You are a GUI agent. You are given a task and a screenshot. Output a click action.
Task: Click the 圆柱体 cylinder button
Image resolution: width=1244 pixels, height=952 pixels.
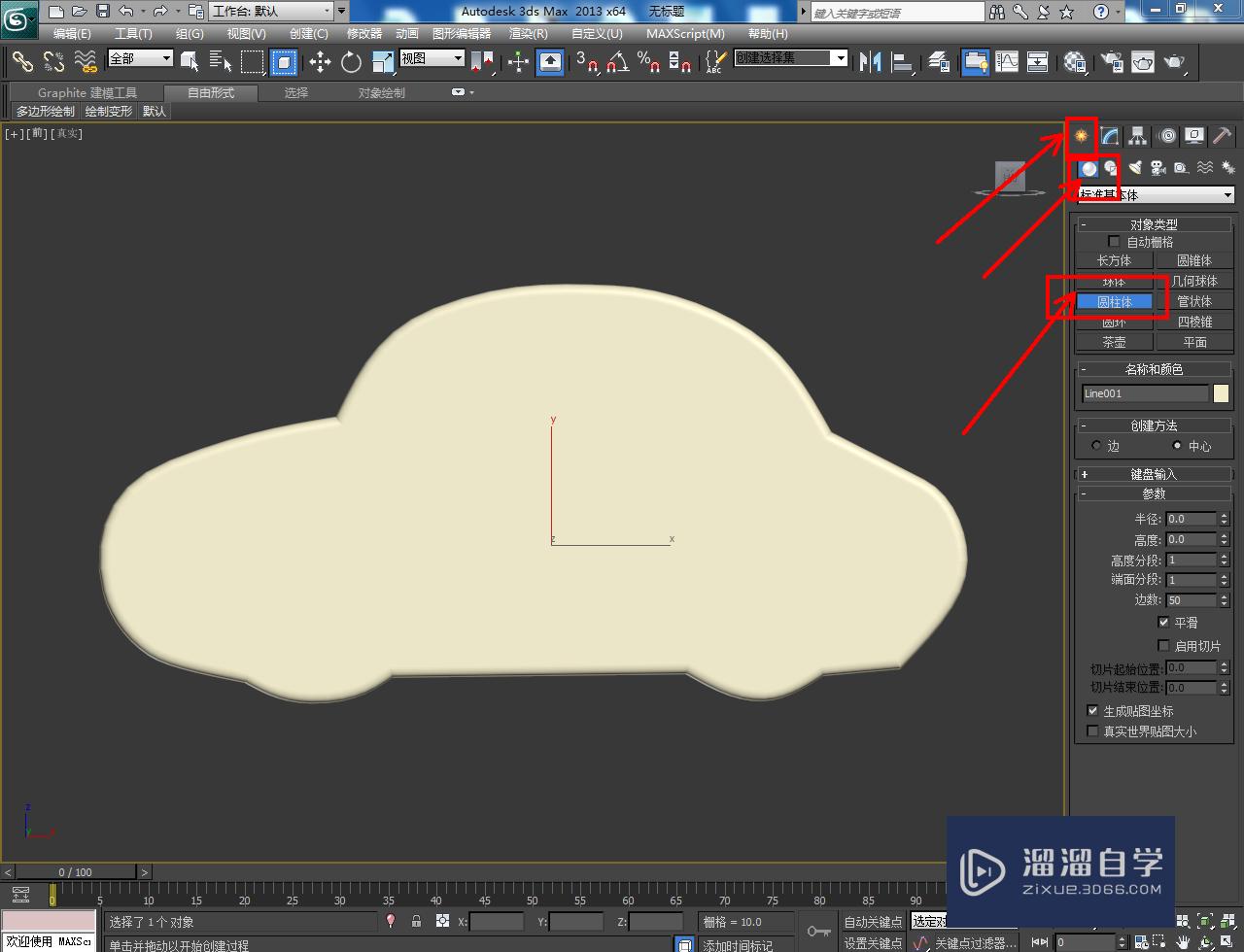click(x=1114, y=301)
